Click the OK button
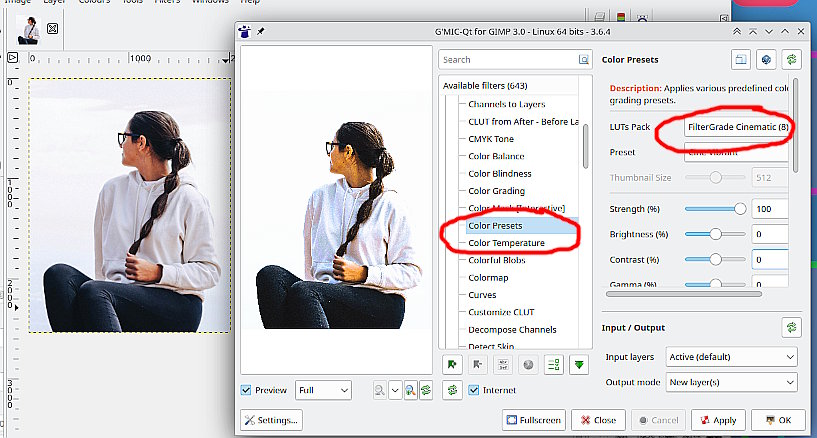 tap(778, 420)
